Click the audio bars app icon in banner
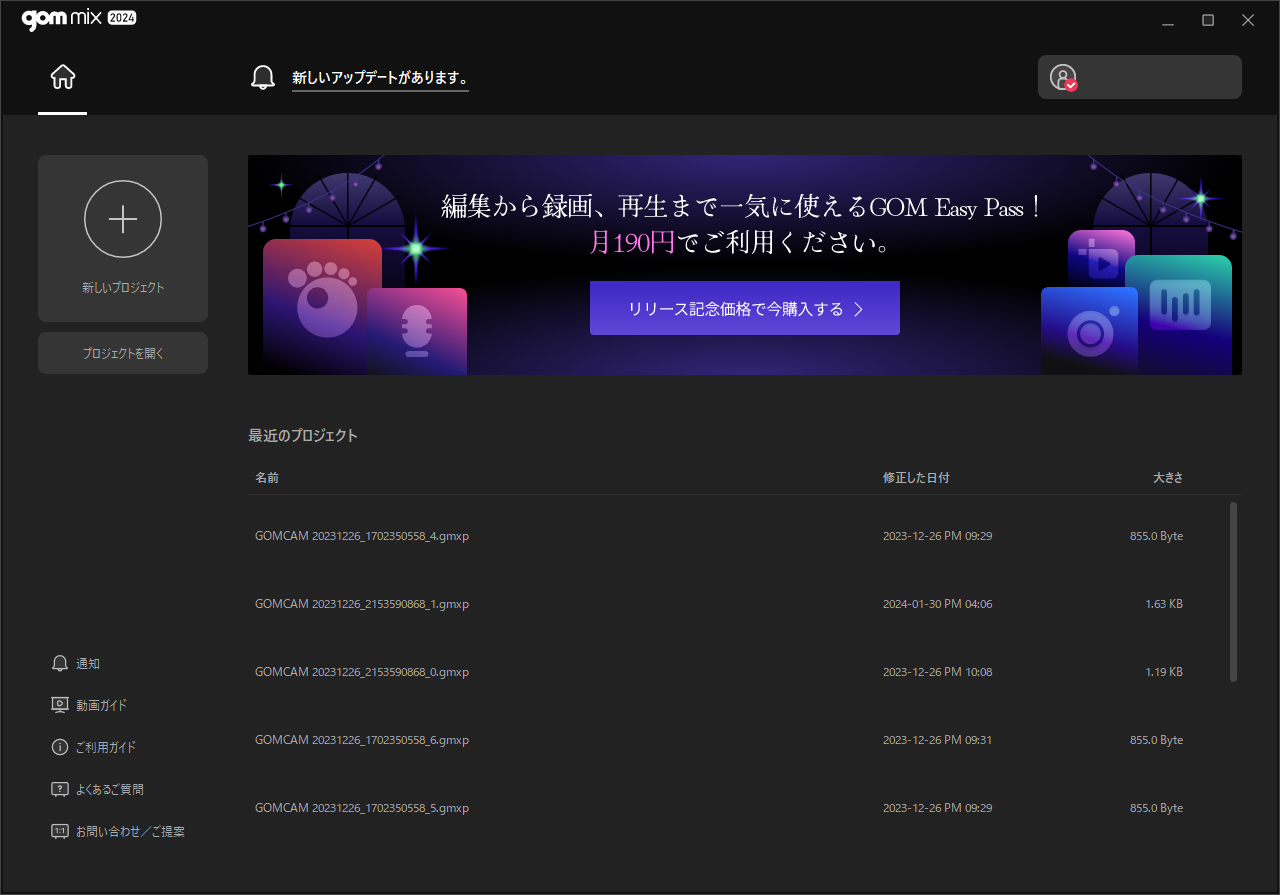 [x=1179, y=314]
